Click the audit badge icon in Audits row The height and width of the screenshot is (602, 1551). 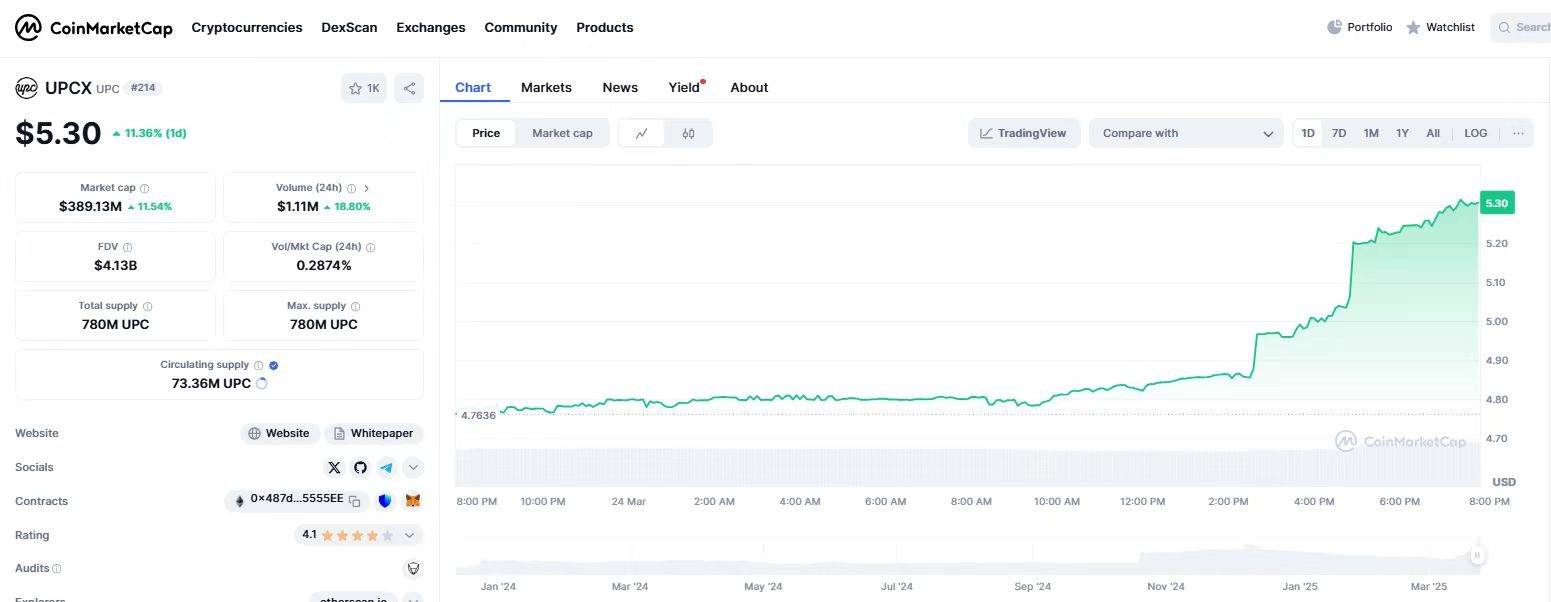(x=412, y=568)
